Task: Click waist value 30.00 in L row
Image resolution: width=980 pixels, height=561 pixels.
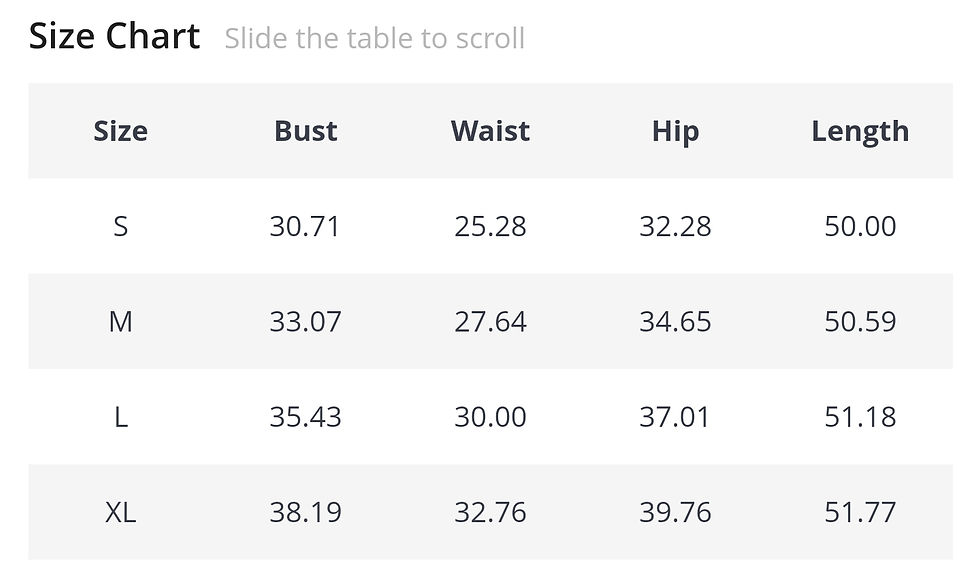Action: (491, 417)
